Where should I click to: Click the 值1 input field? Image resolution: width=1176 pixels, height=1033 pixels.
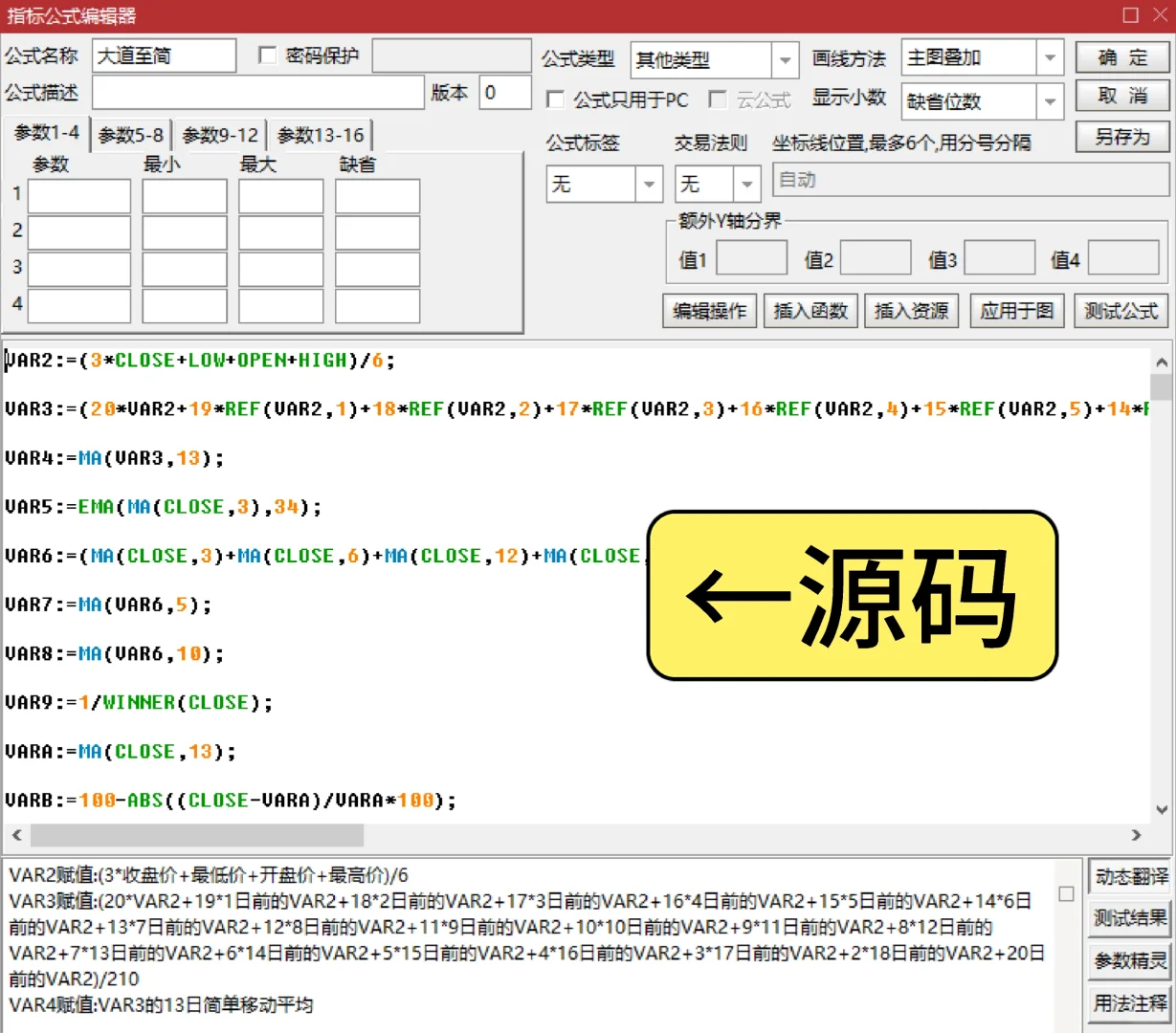click(752, 258)
